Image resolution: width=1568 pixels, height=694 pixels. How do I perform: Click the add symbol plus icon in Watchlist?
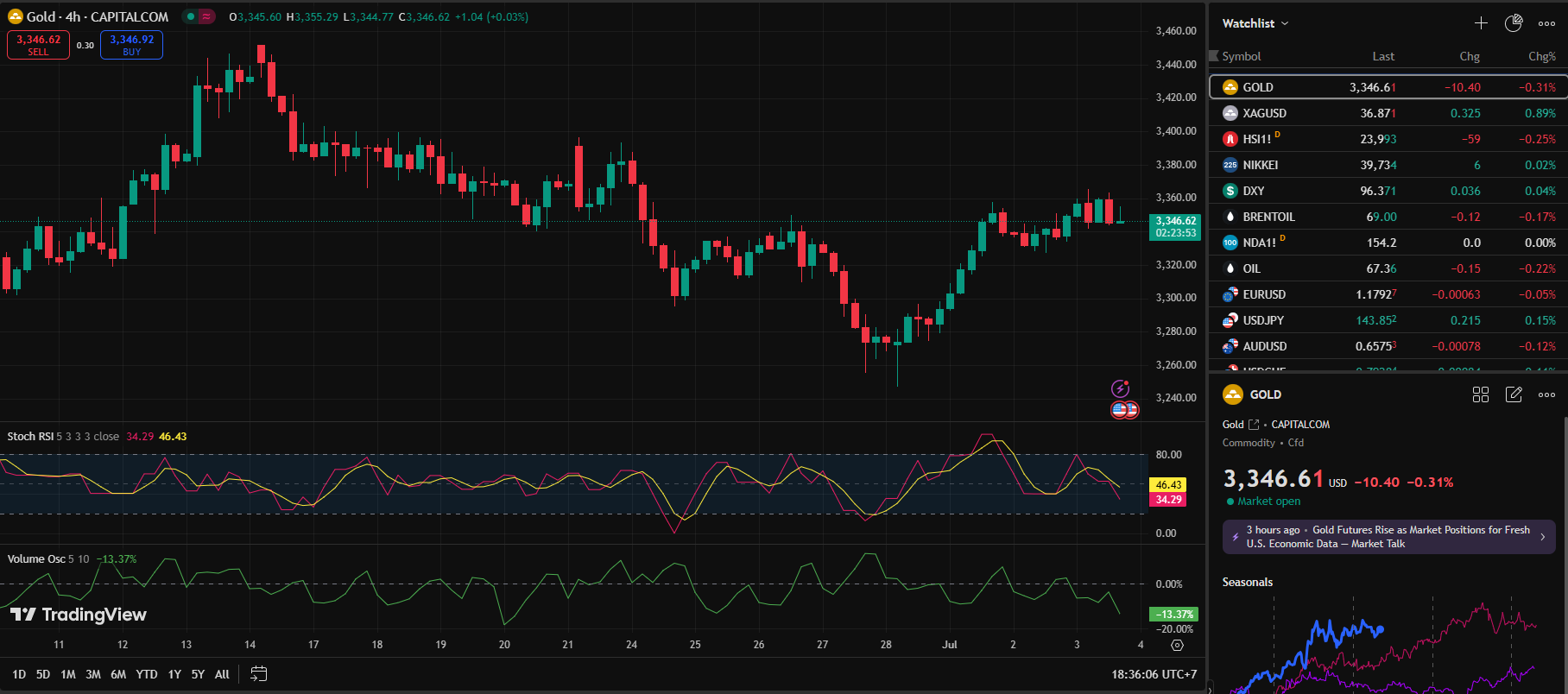[x=1481, y=23]
